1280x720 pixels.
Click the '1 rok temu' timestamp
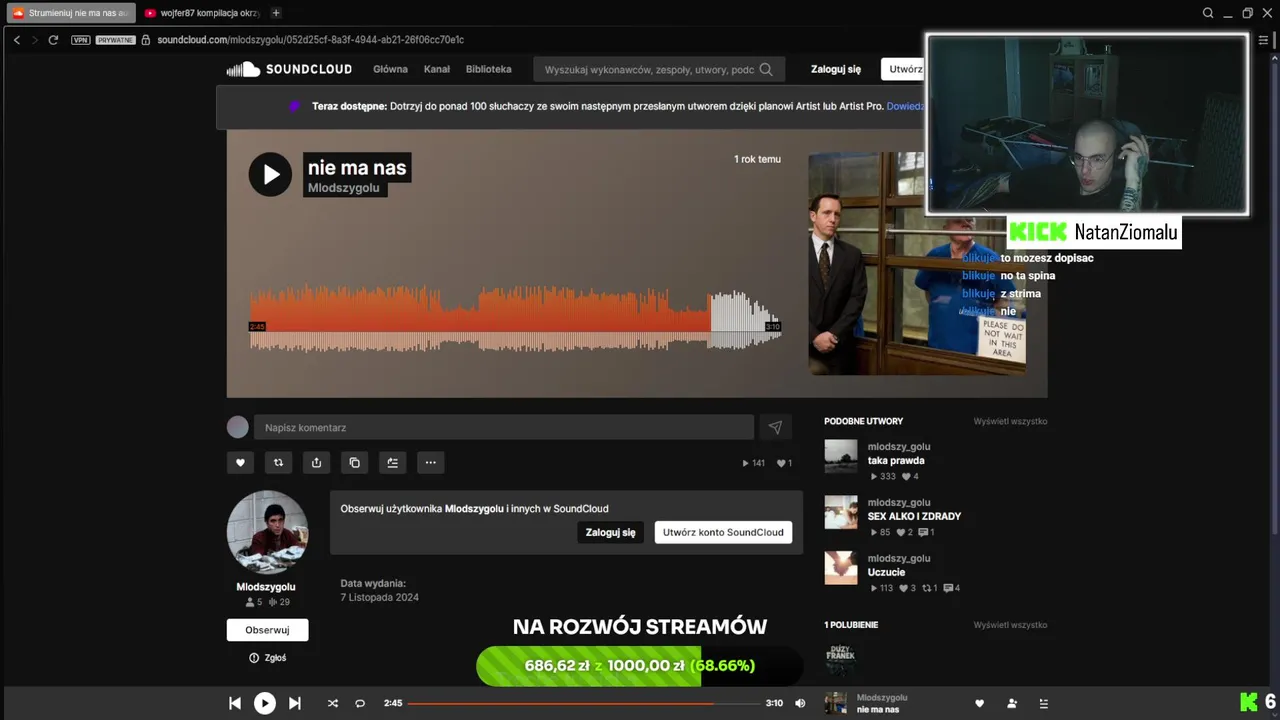757,159
